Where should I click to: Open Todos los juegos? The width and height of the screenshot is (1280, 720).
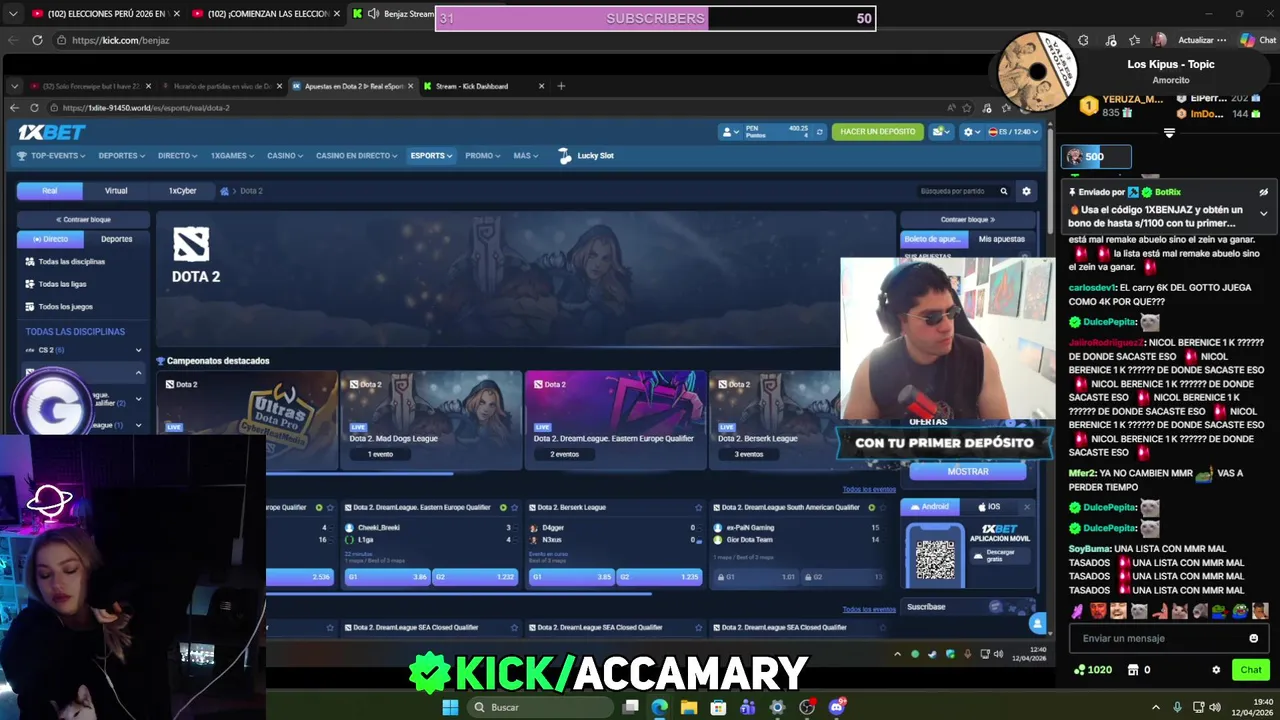pos(65,307)
